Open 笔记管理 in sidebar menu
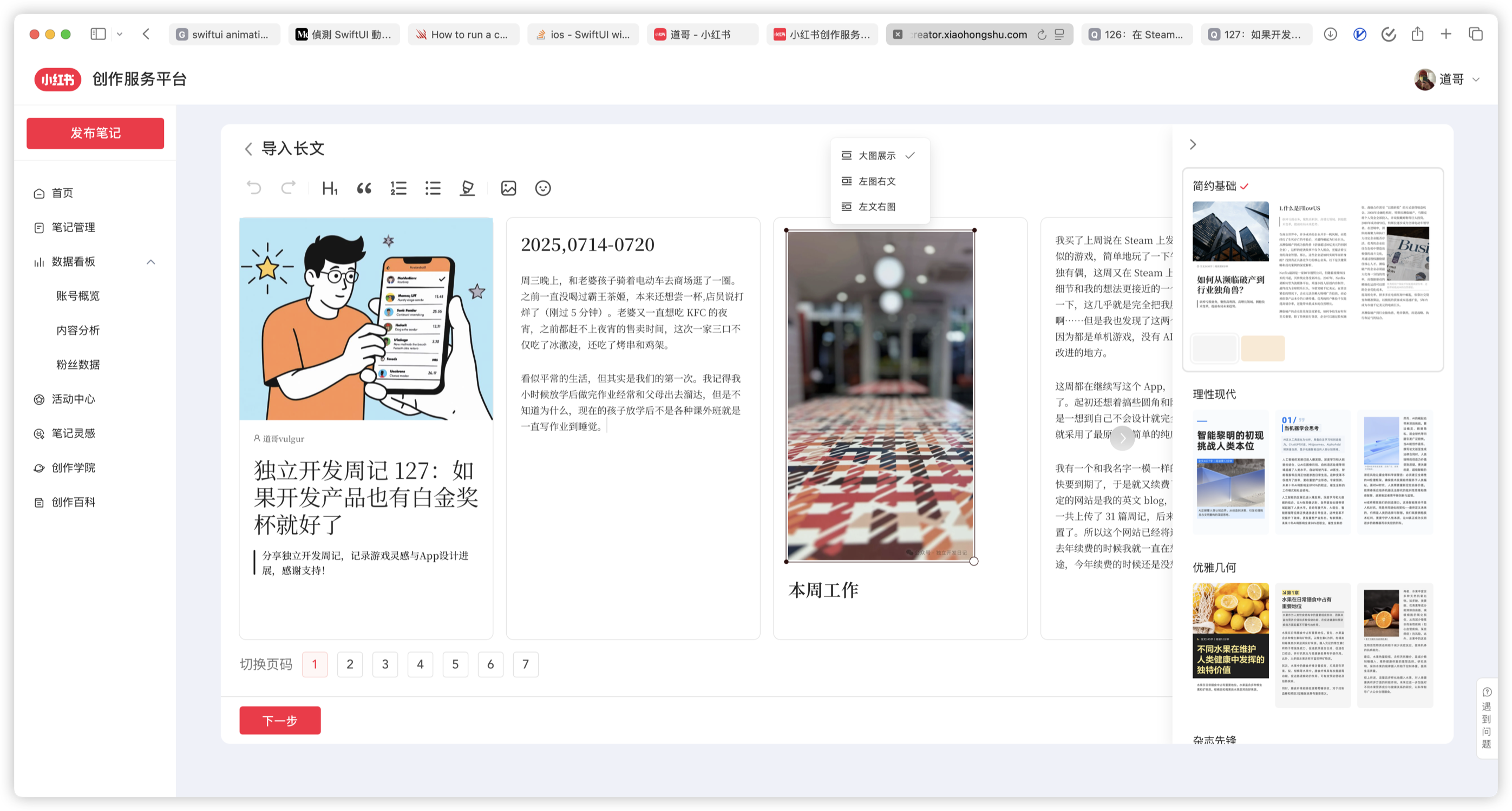The image size is (1512, 811). (x=73, y=227)
